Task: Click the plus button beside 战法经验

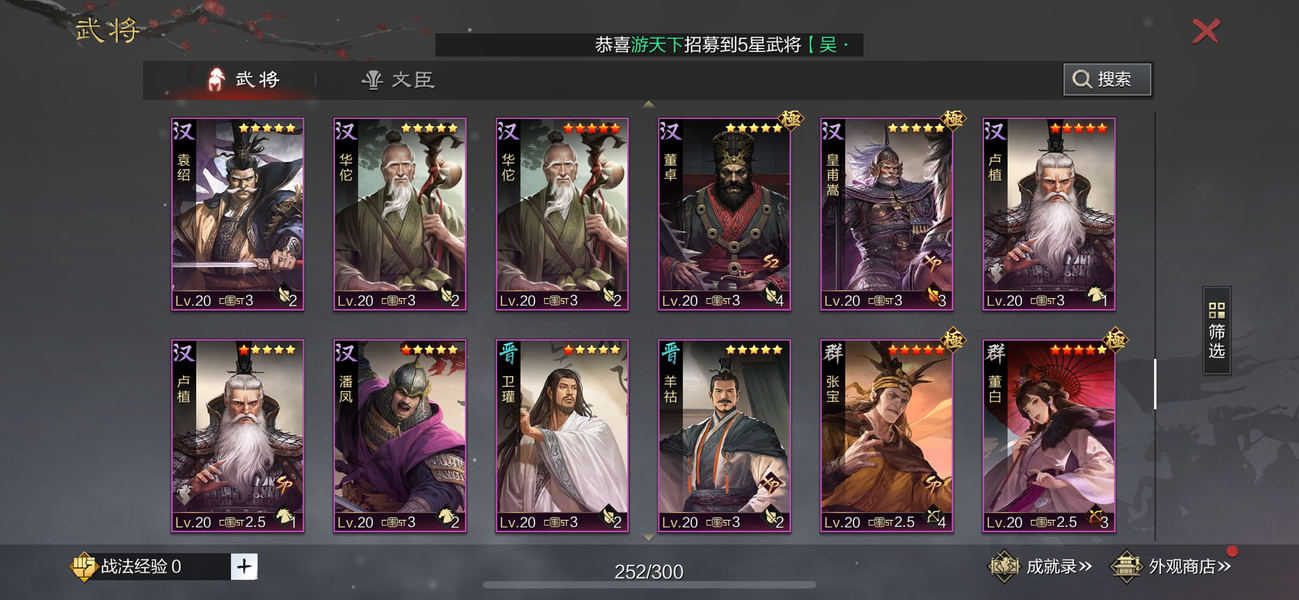Action: (x=244, y=567)
